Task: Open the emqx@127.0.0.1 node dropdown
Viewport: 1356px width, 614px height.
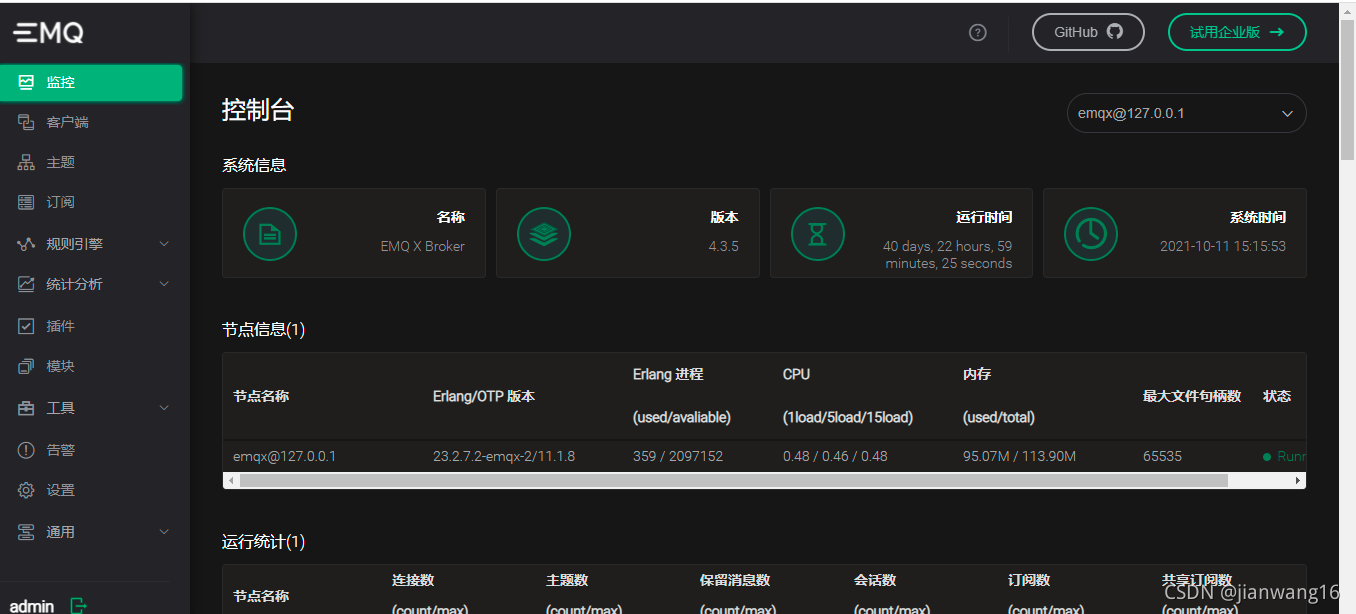Action: (x=1186, y=113)
